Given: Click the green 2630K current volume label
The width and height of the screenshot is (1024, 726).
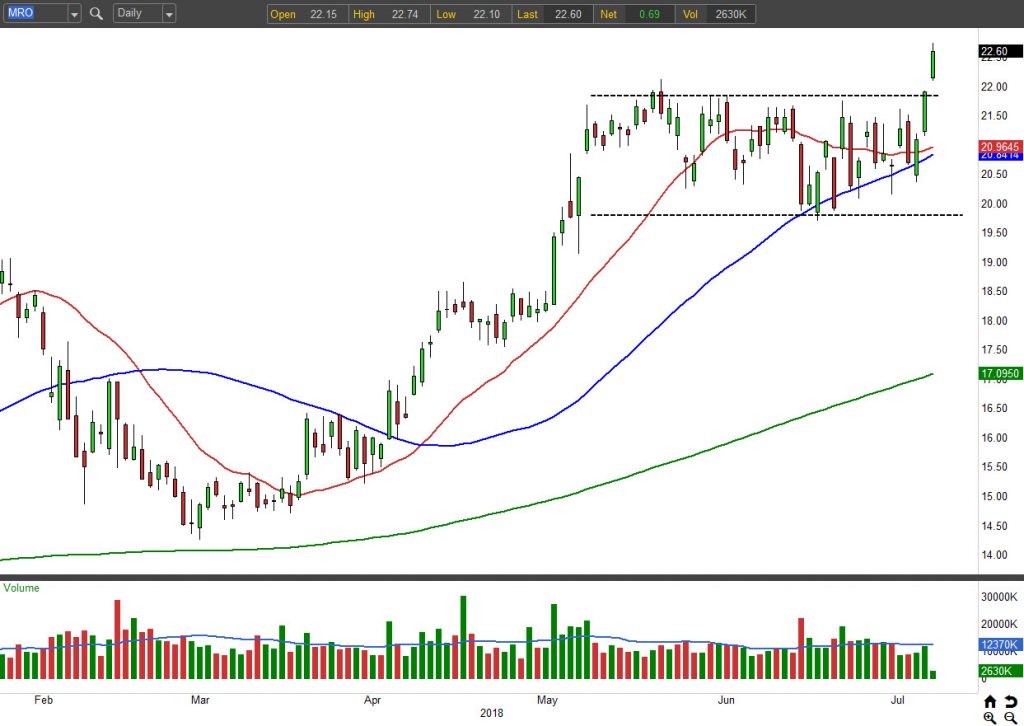Looking at the screenshot, I should point(1000,671).
